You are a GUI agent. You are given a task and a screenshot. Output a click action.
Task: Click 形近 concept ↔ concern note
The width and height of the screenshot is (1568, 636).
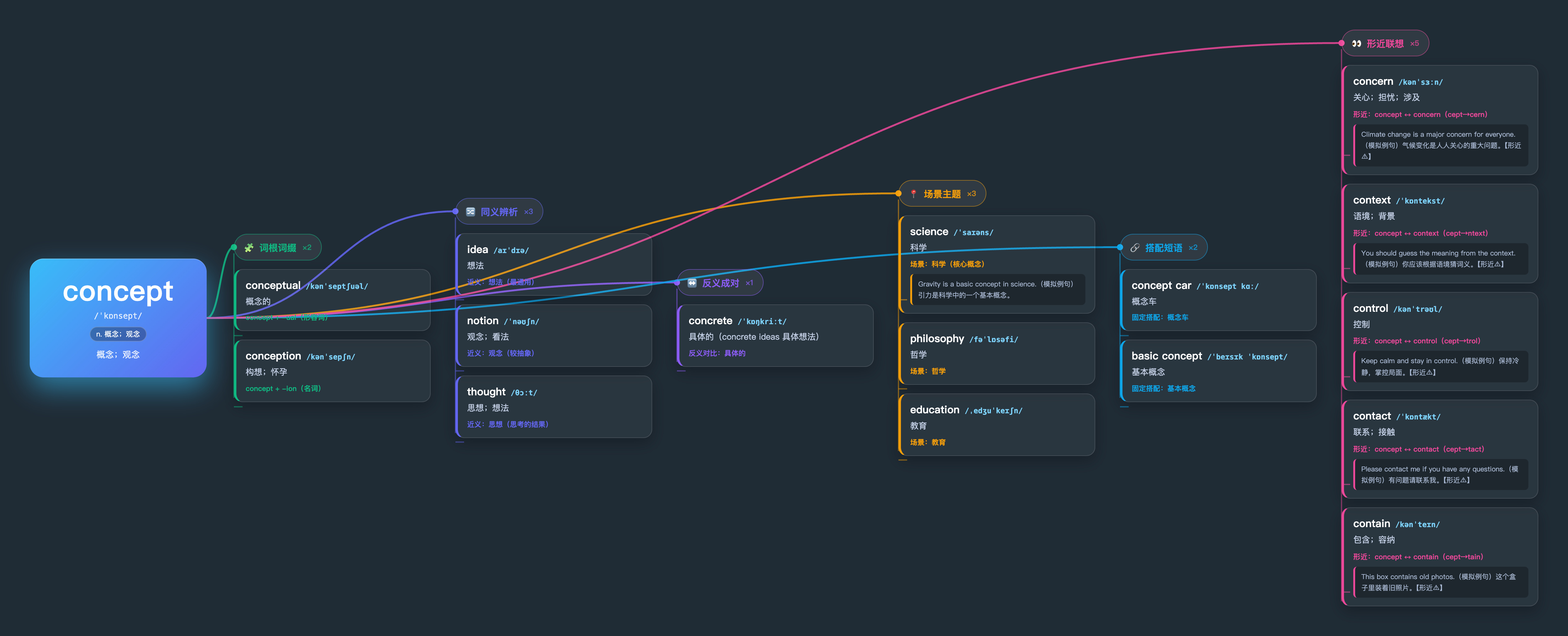pyautogui.click(x=1420, y=114)
